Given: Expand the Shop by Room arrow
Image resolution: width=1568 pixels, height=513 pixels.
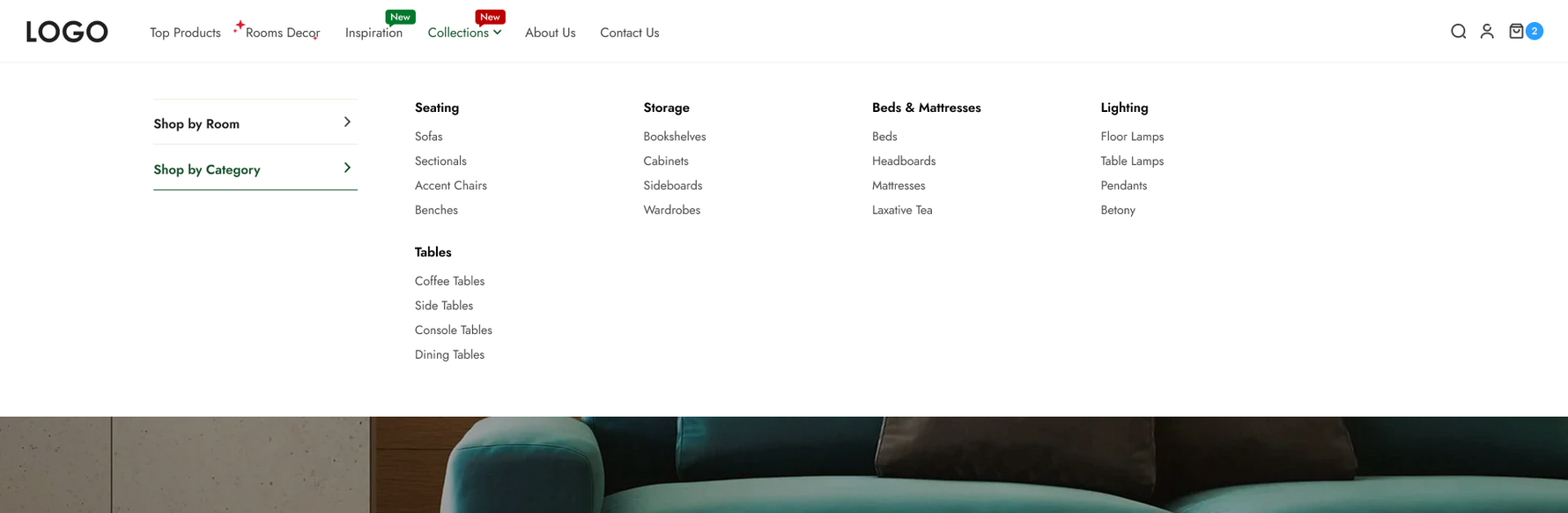Looking at the screenshot, I should click(347, 123).
